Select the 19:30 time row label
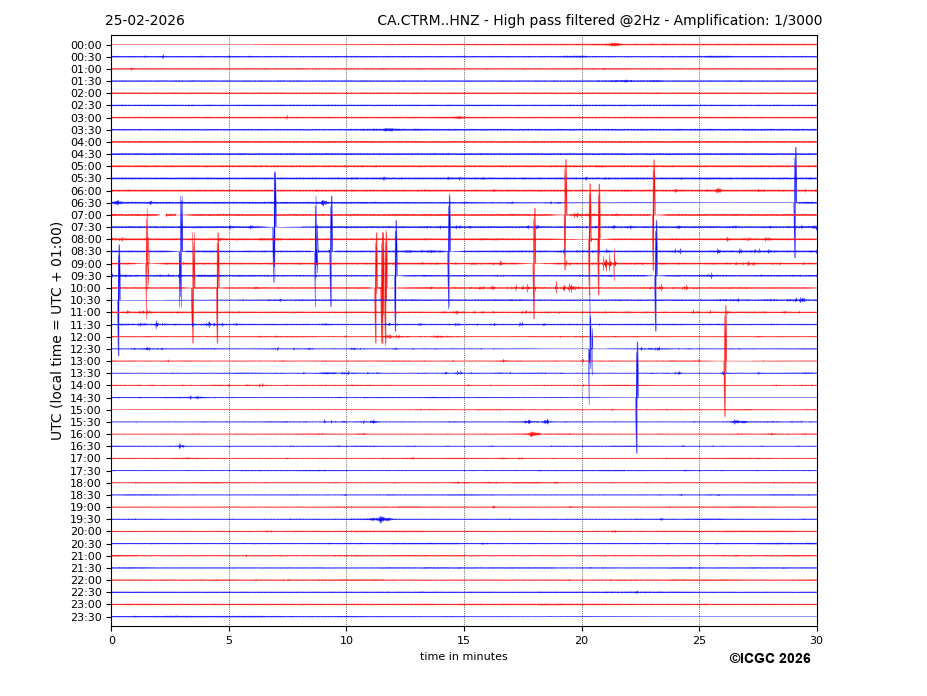This screenshot has width=927, height=696. (86, 520)
